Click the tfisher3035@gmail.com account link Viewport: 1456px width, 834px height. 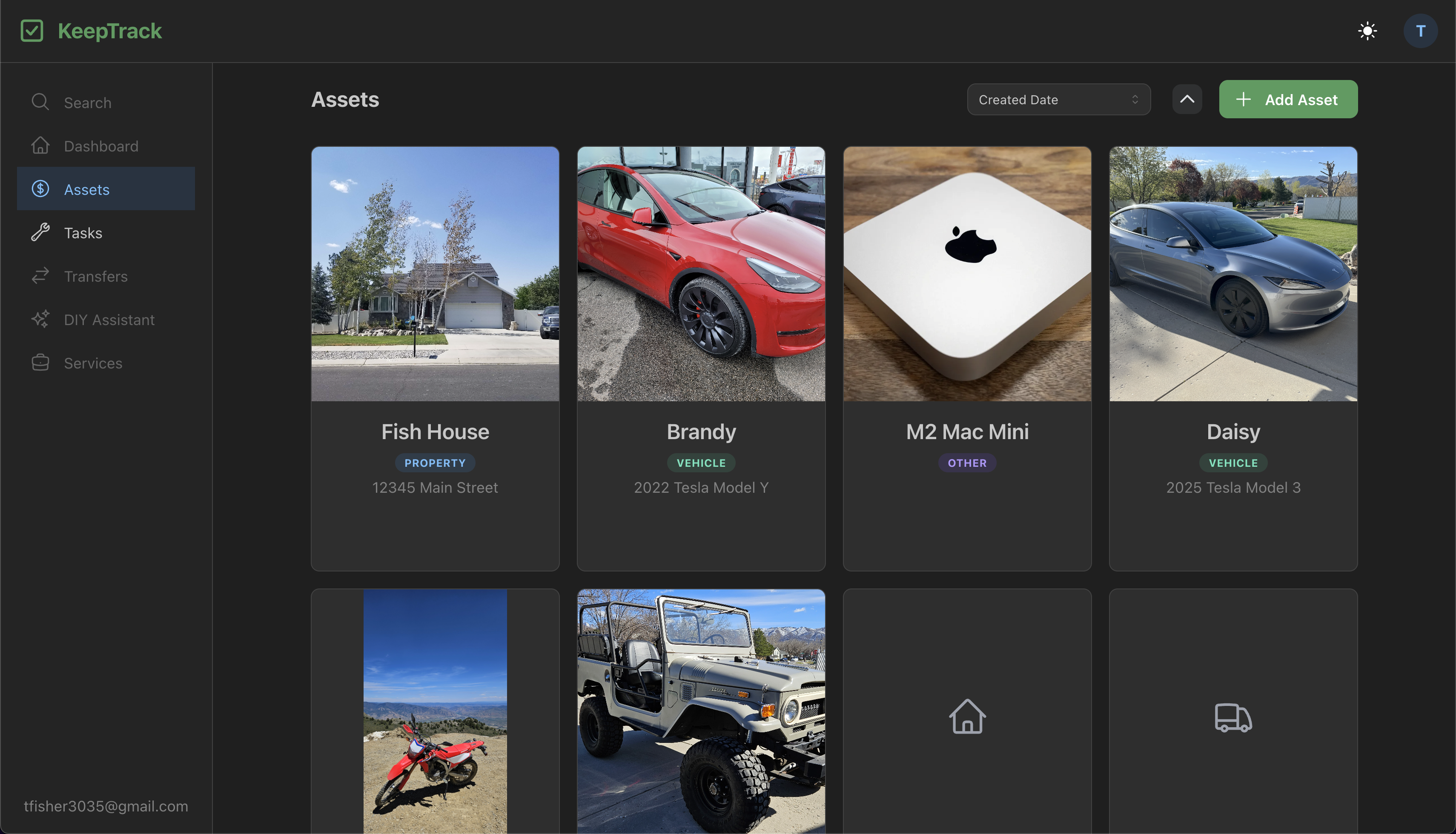pyautogui.click(x=106, y=805)
